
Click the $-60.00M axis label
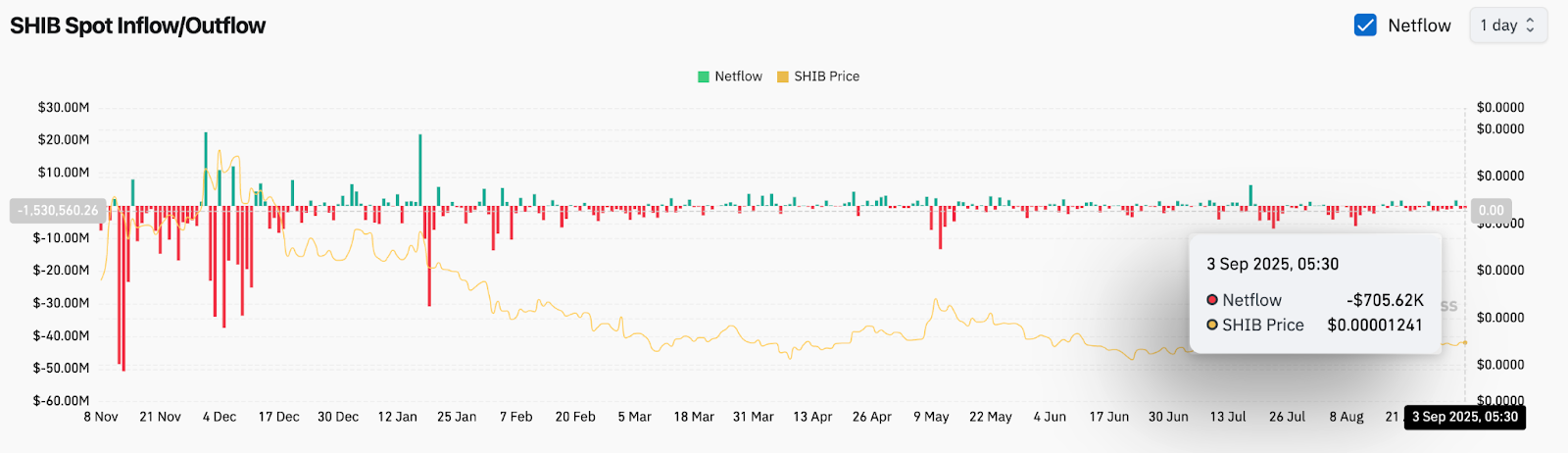62,400
